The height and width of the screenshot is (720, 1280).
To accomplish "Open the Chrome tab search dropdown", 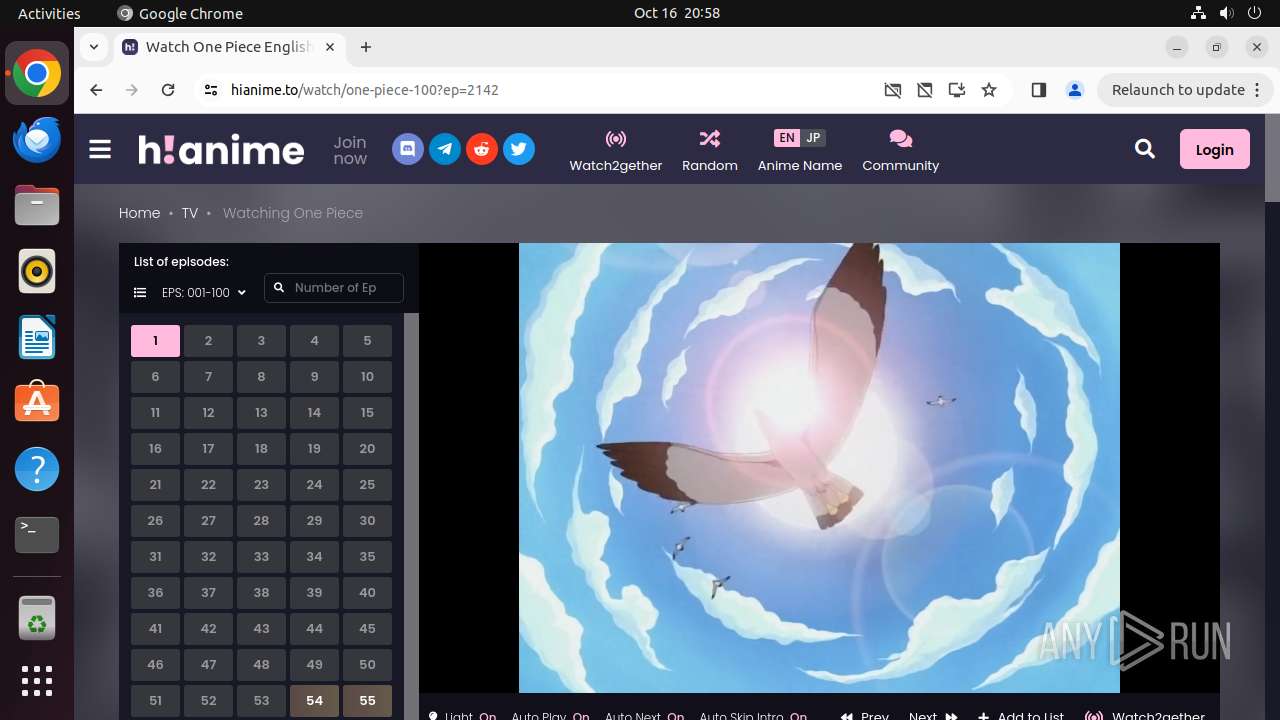I will click(93, 47).
